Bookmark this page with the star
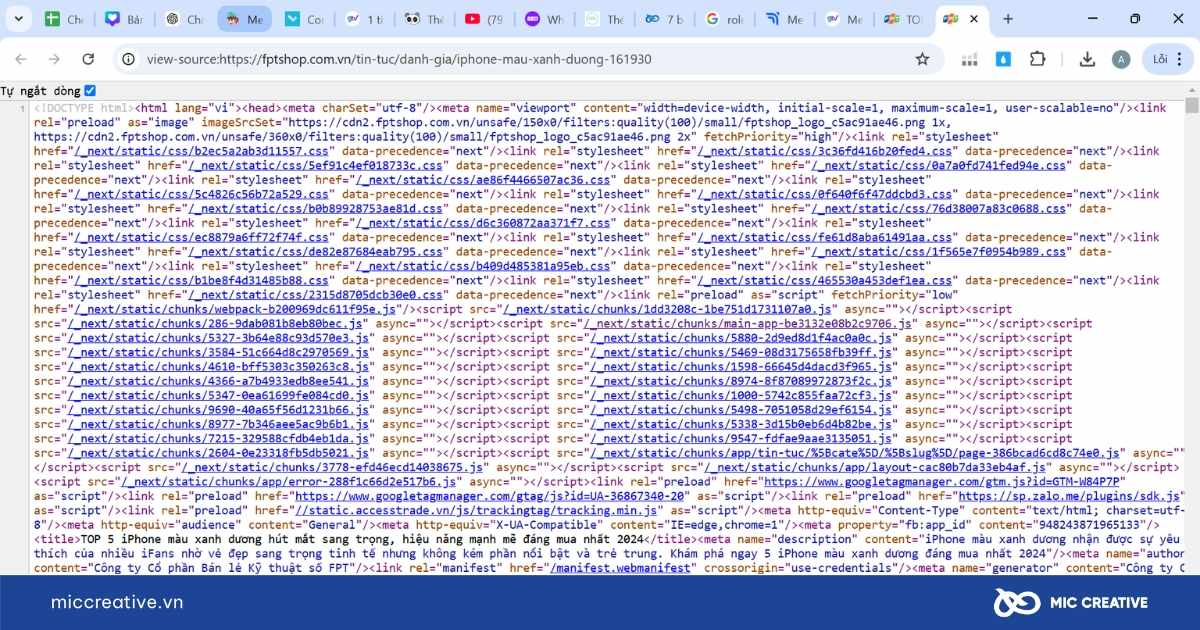The image size is (1200, 630). [922, 59]
